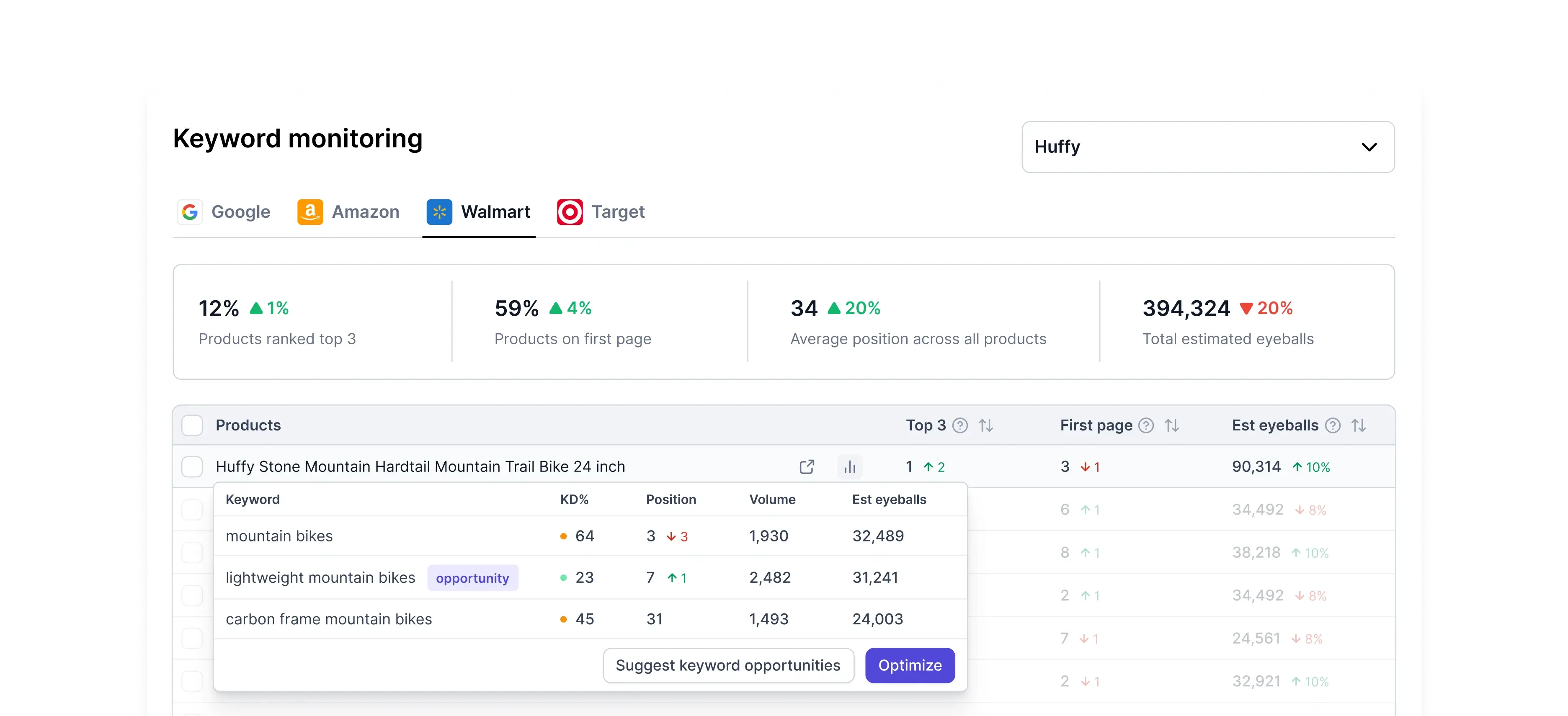Open product link external icon
Screen dimensions: 1568x716
pyautogui.click(x=807, y=466)
